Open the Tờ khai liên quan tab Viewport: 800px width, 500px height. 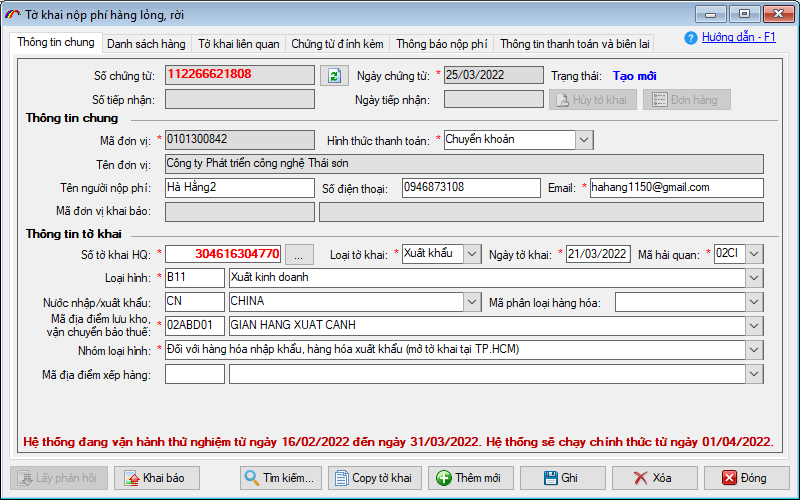pos(238,44)
